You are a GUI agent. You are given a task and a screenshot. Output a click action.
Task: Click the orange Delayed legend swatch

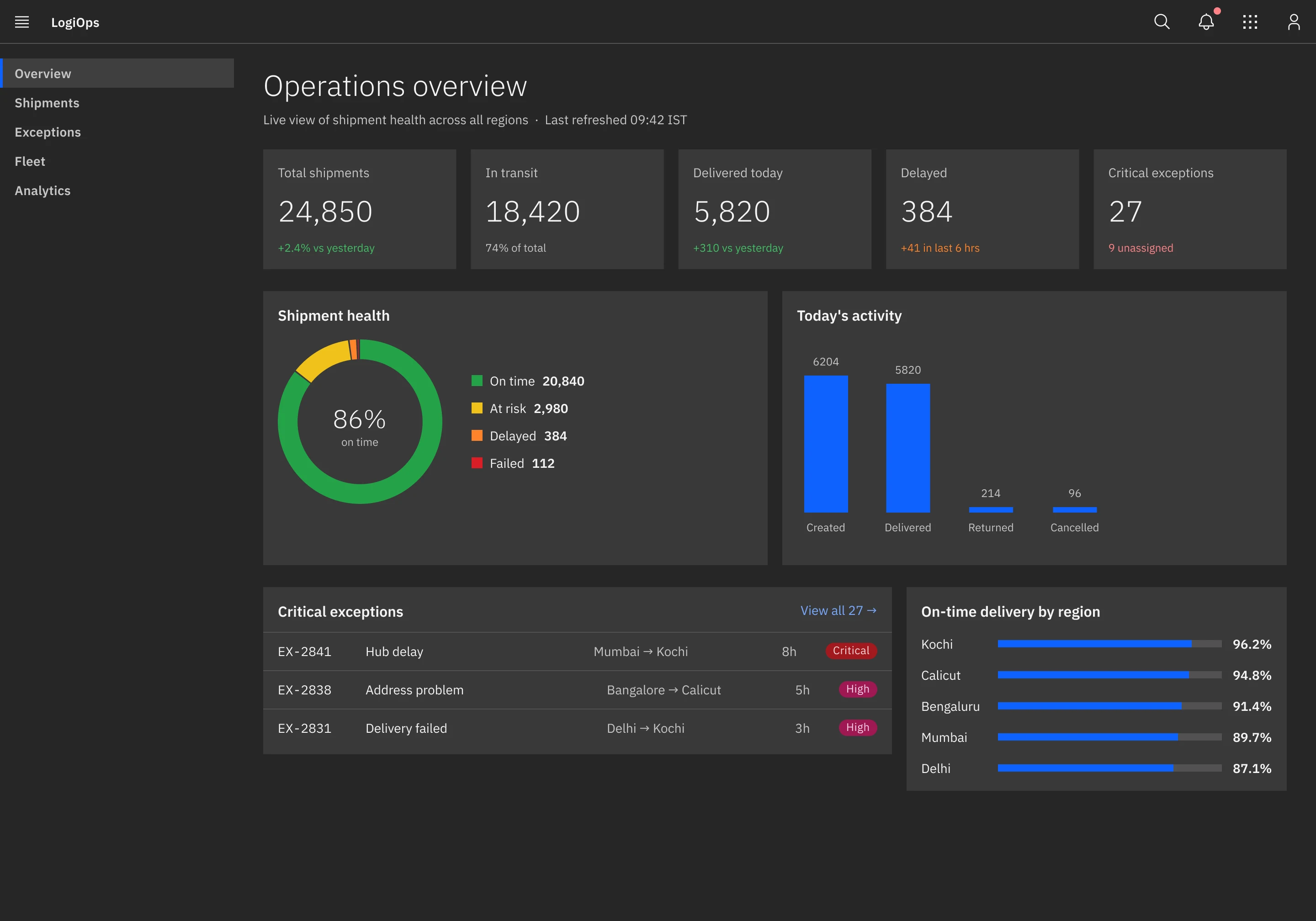point(477,435)
